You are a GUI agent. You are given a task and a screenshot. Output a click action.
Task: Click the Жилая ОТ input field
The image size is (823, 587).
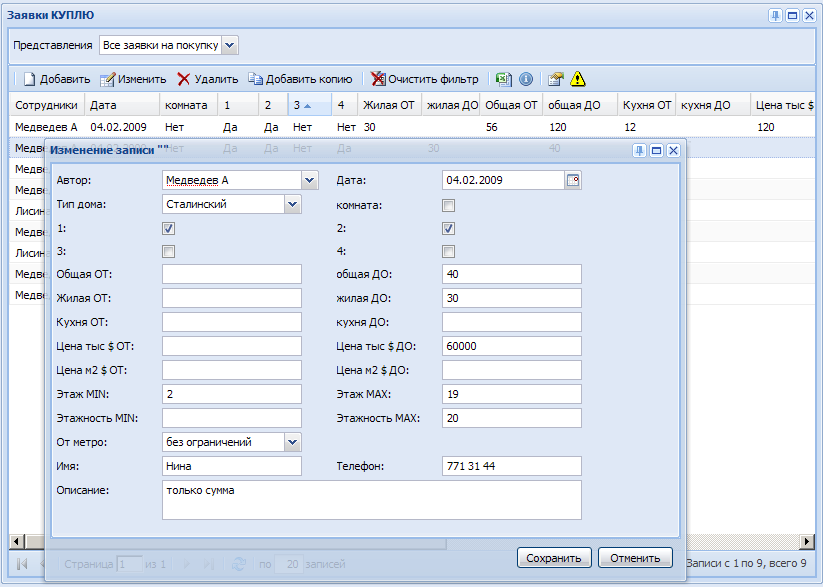(x=232, y=298)
